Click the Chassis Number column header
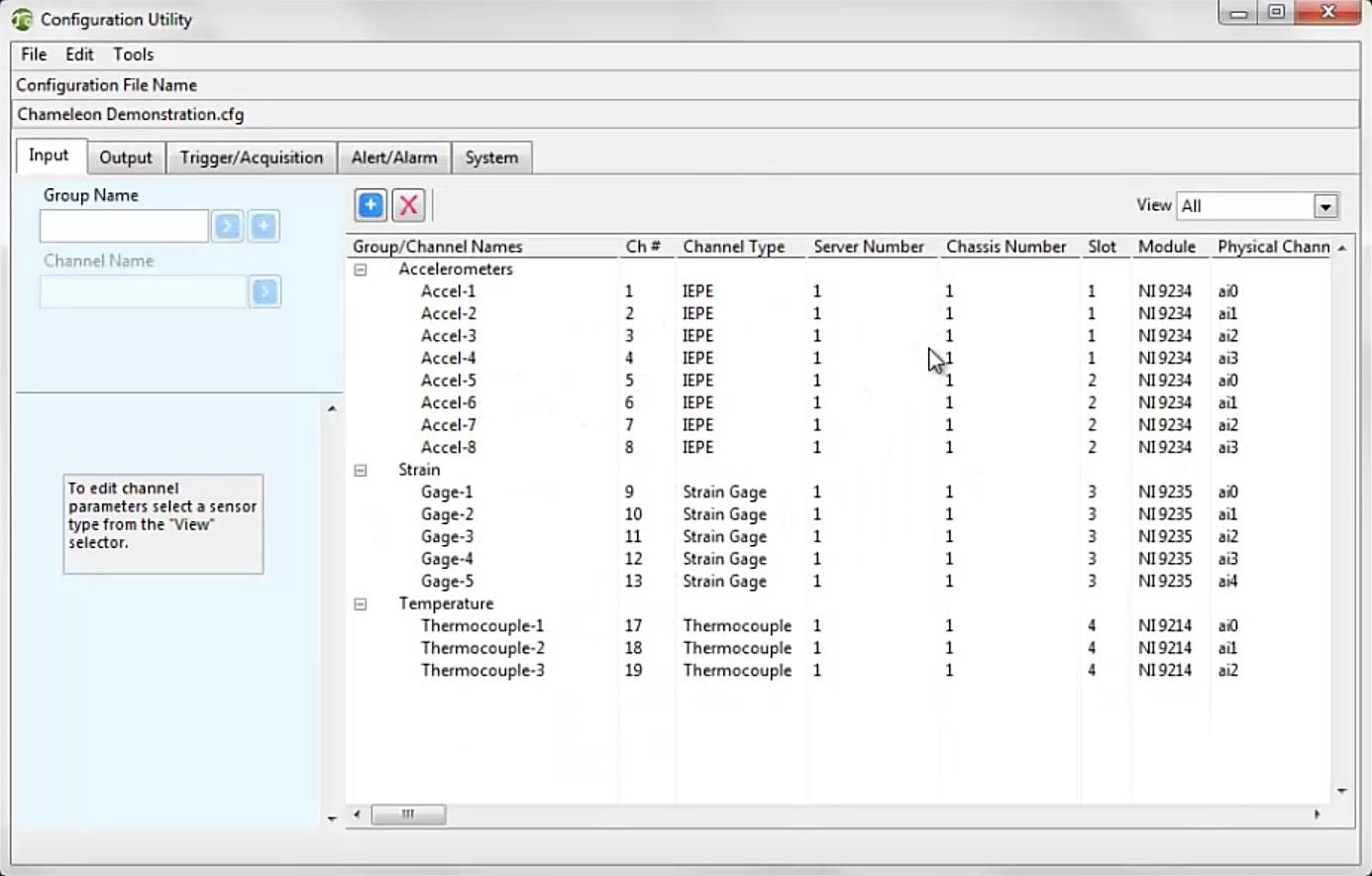The width and height of the screenshot is (1372, 876). coord(1009,247)
